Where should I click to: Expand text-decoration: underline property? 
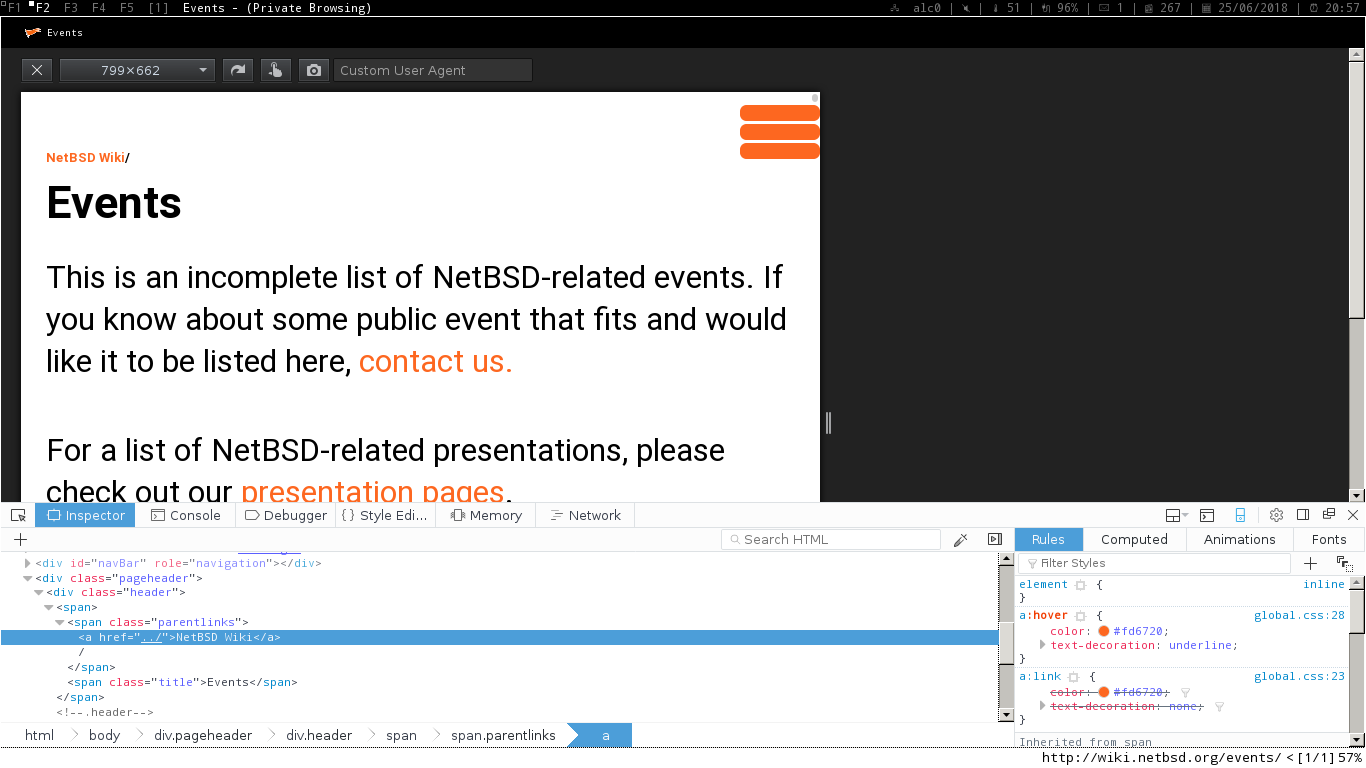click(1043, 645)
